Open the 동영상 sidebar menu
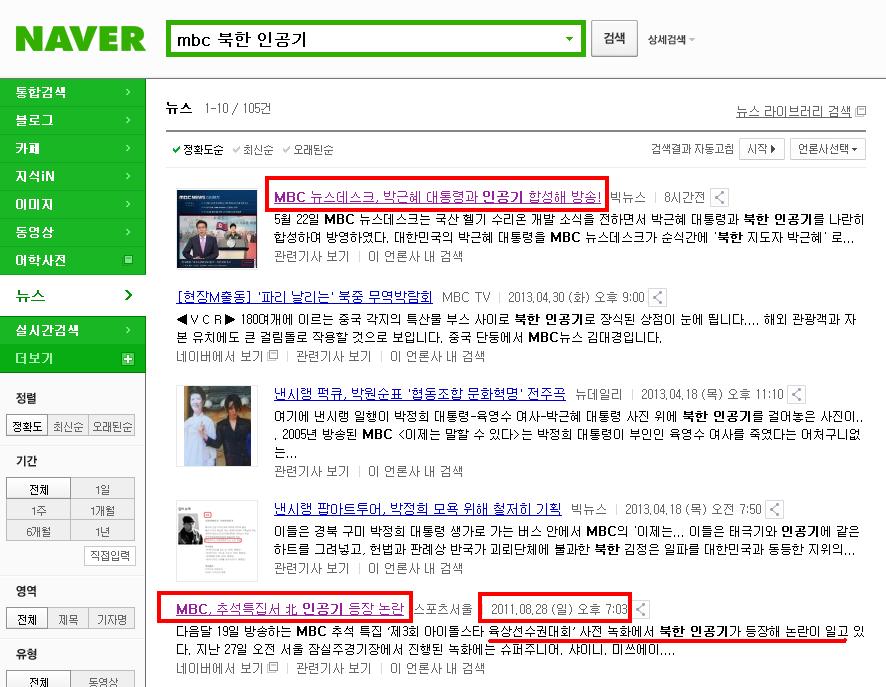The height and width of the screenshot is (687, 886). [x=73, y=232]
